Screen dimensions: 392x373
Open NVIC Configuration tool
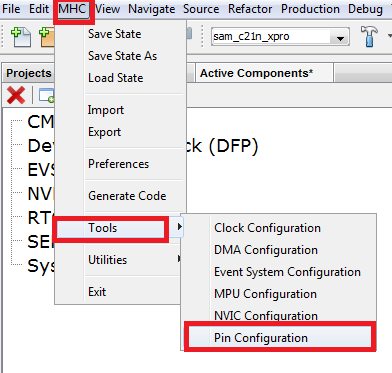(x=279, y=315)
